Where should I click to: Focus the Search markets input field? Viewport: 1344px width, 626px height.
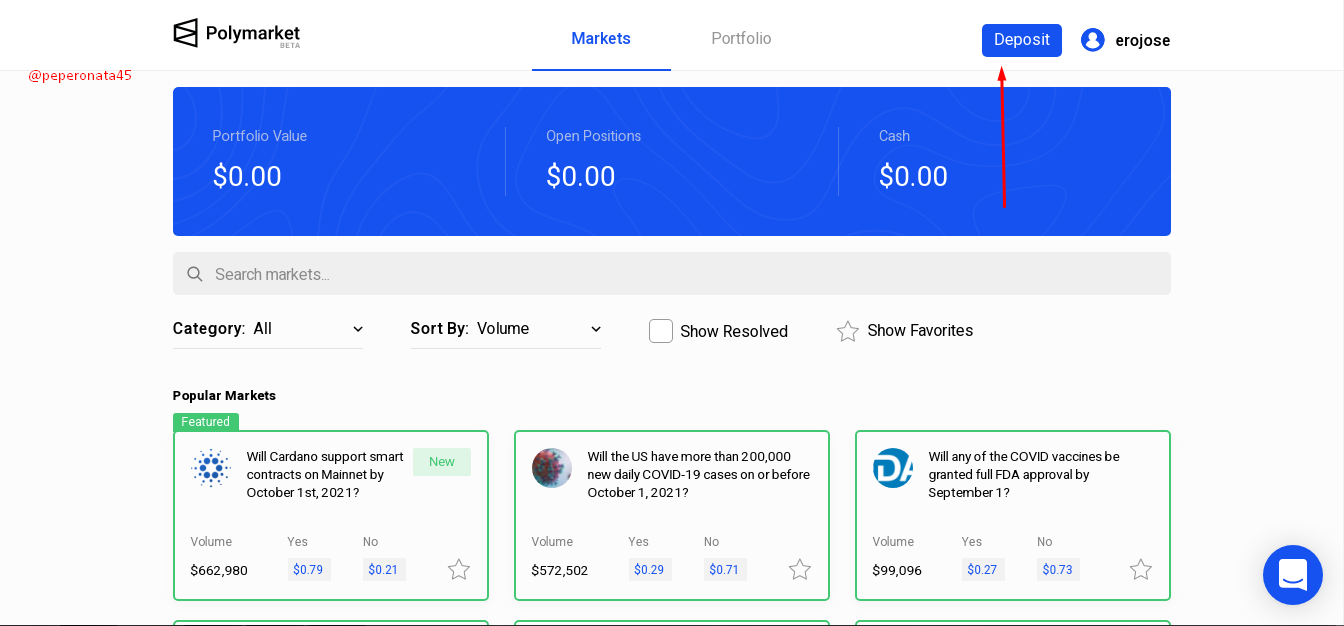tap(672, 274)
